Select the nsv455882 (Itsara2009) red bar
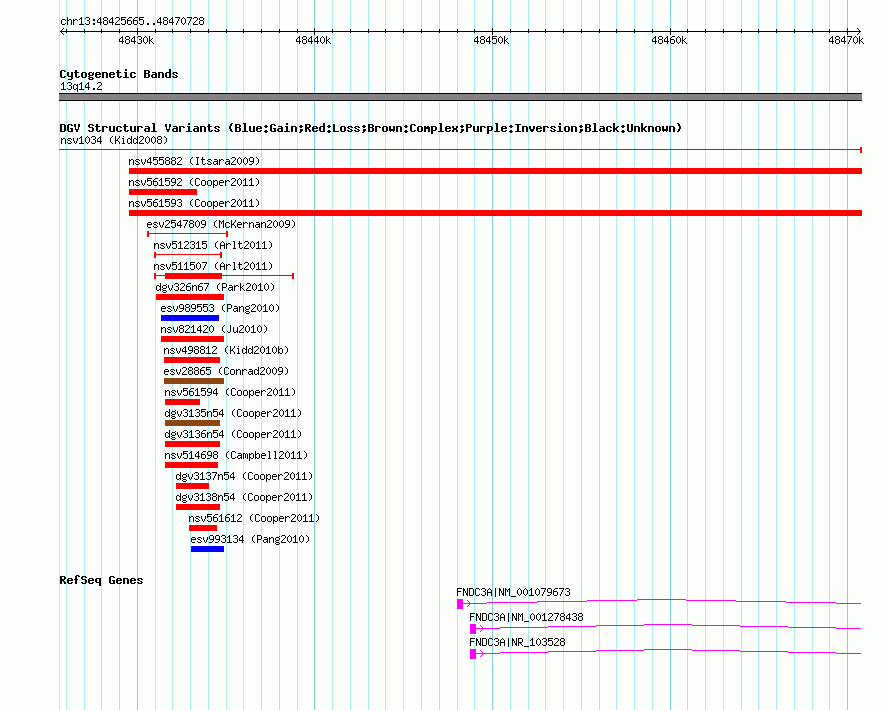This screenshot has width=890, height=710. click(495, 171)
